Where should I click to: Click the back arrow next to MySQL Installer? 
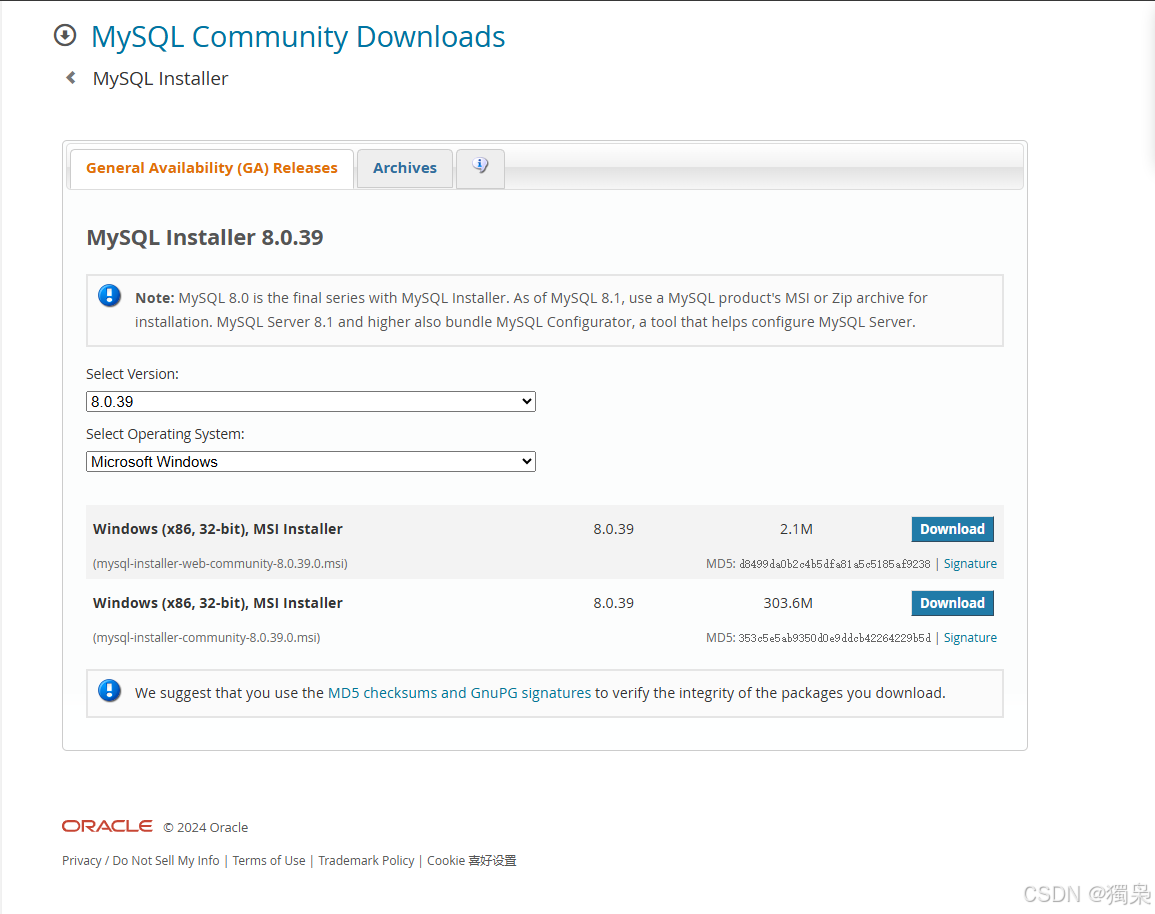pos(71,77)
